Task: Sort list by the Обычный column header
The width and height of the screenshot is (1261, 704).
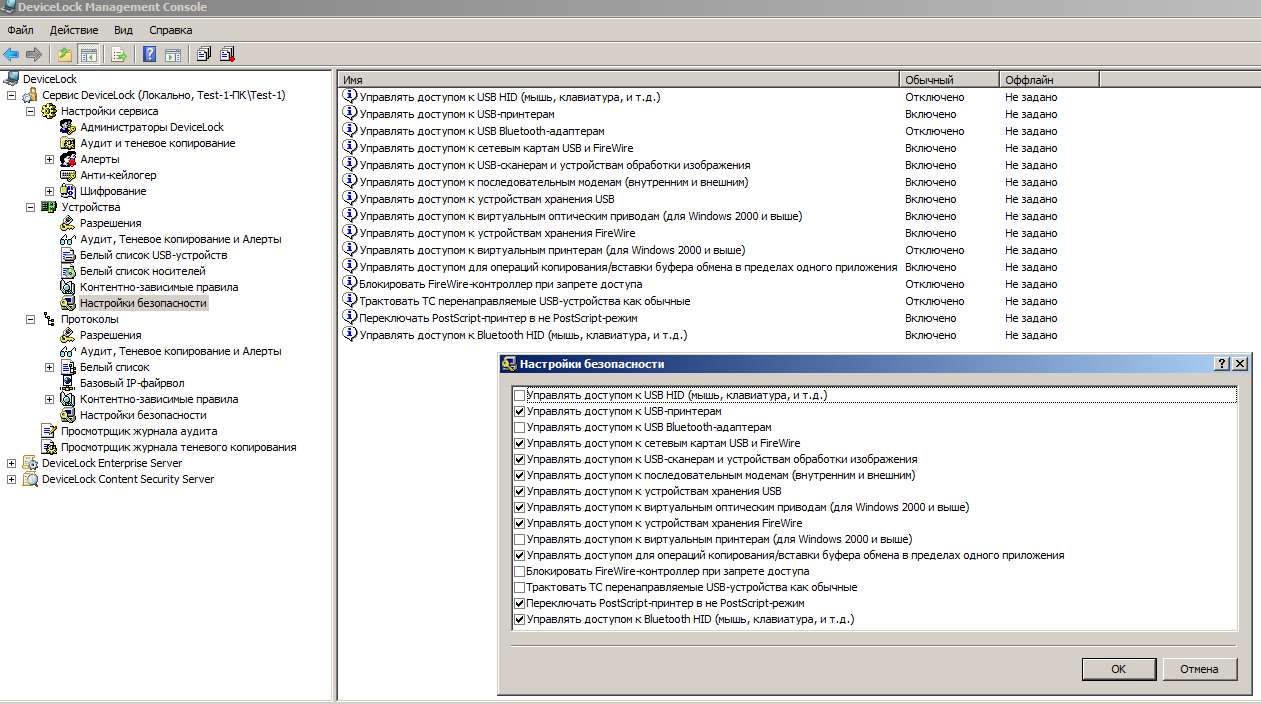Action: pyautogui.click(x=949, y=79)
